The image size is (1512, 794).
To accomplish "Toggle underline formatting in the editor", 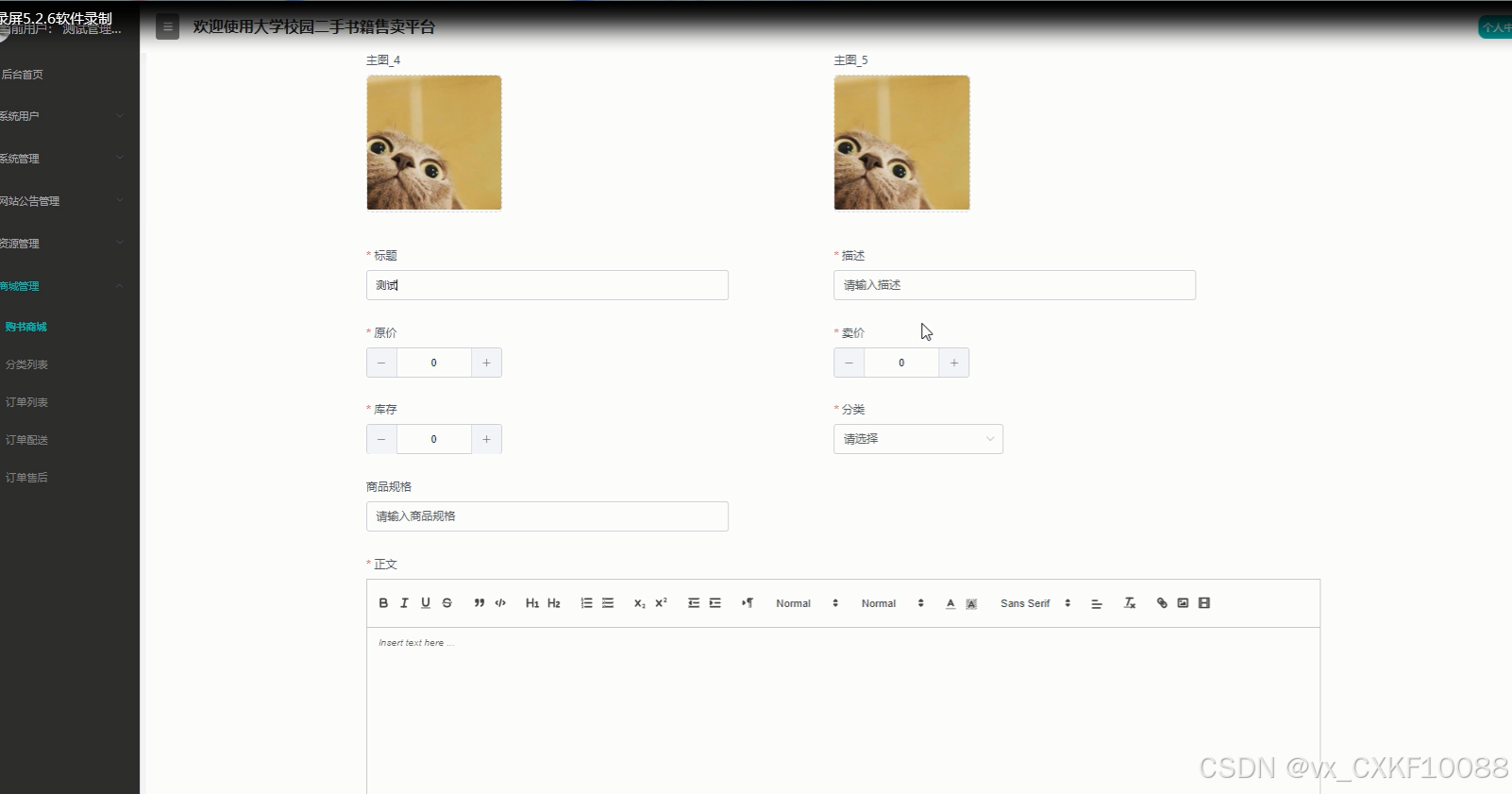I will click(x=426, y=603).
